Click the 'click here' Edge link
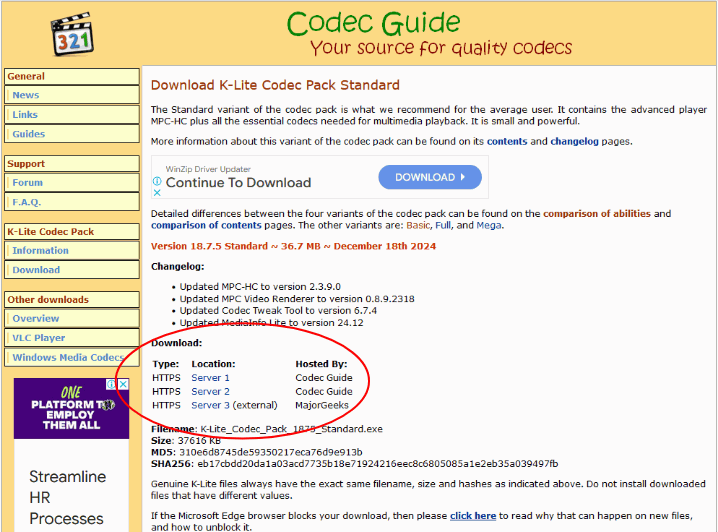 473,516
